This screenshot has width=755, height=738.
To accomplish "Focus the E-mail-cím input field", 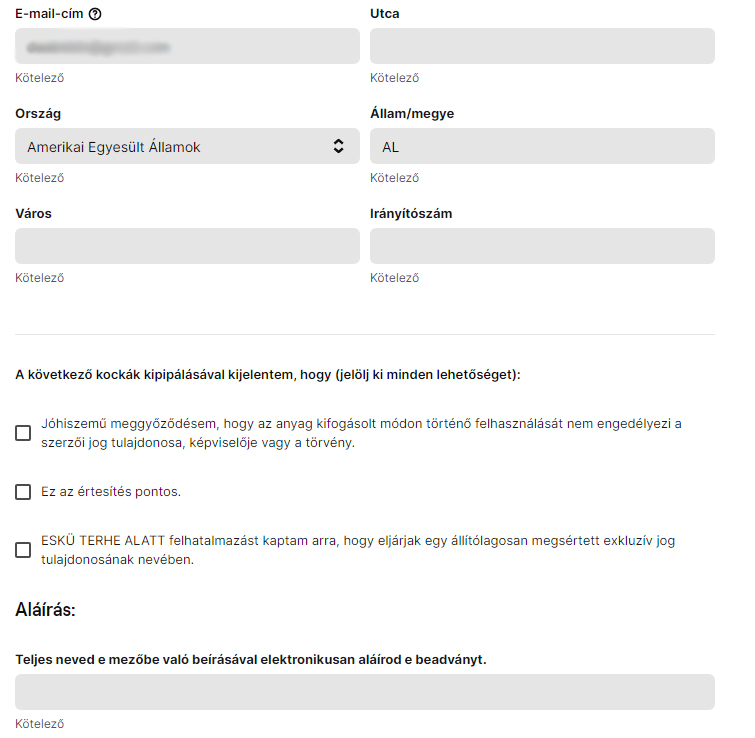I will [x=187, y=46].
